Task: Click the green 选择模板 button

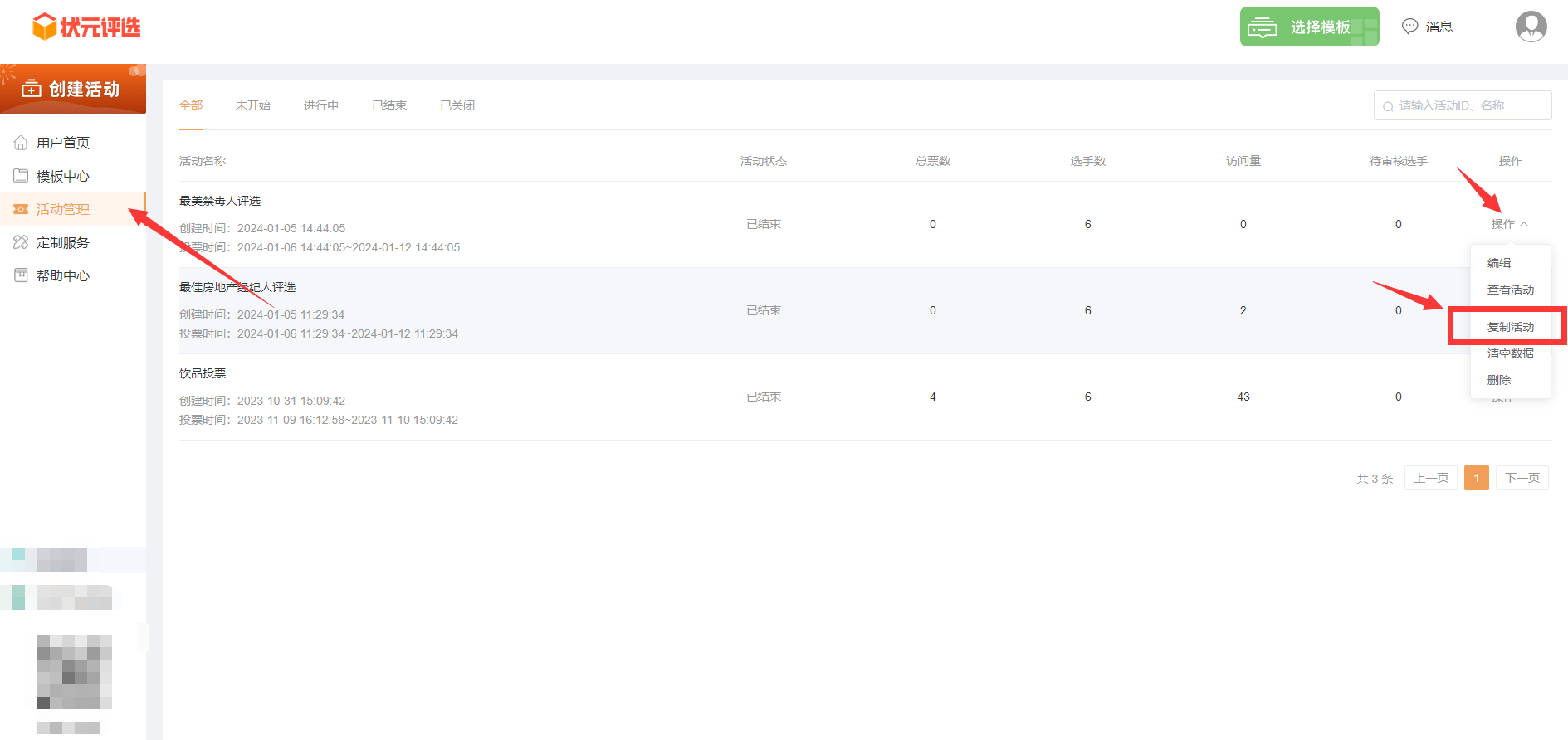Action: point(1309,27)
